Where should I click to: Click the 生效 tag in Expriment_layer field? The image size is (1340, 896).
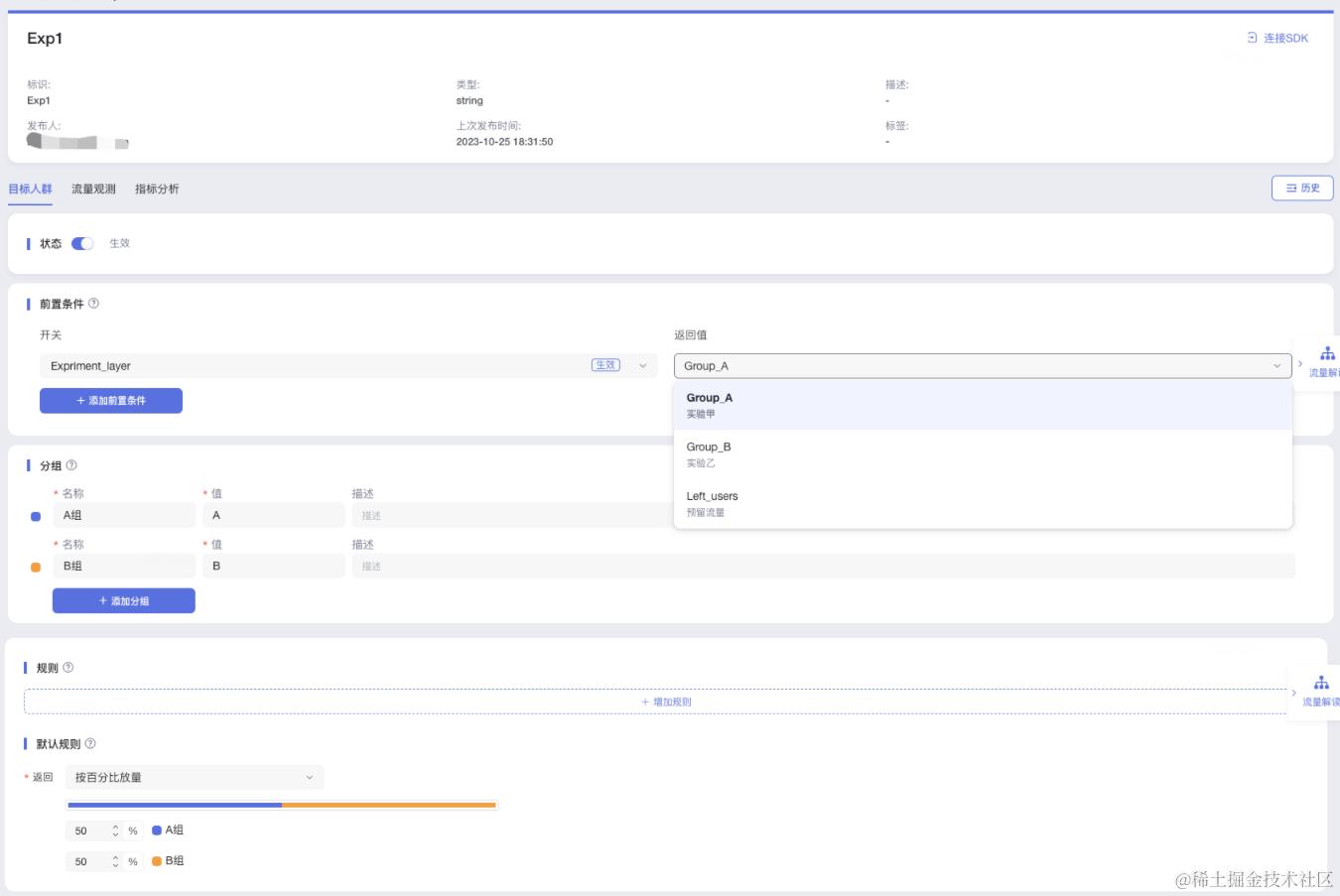tap(605, 365)
